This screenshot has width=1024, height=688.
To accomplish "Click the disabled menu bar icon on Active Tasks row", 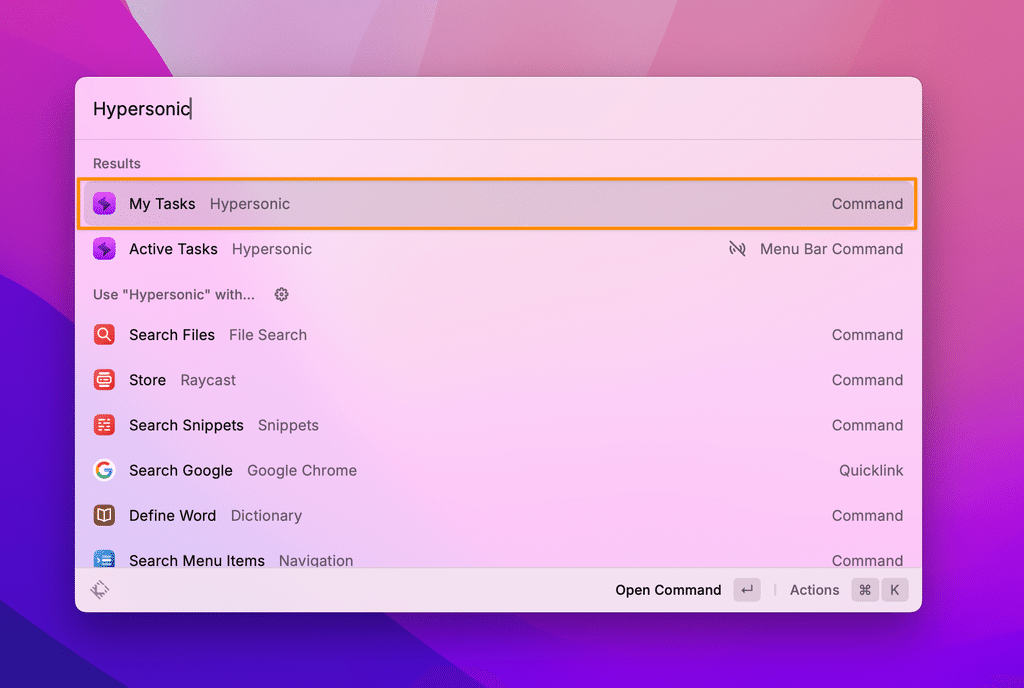I will (x=737, y=249).
